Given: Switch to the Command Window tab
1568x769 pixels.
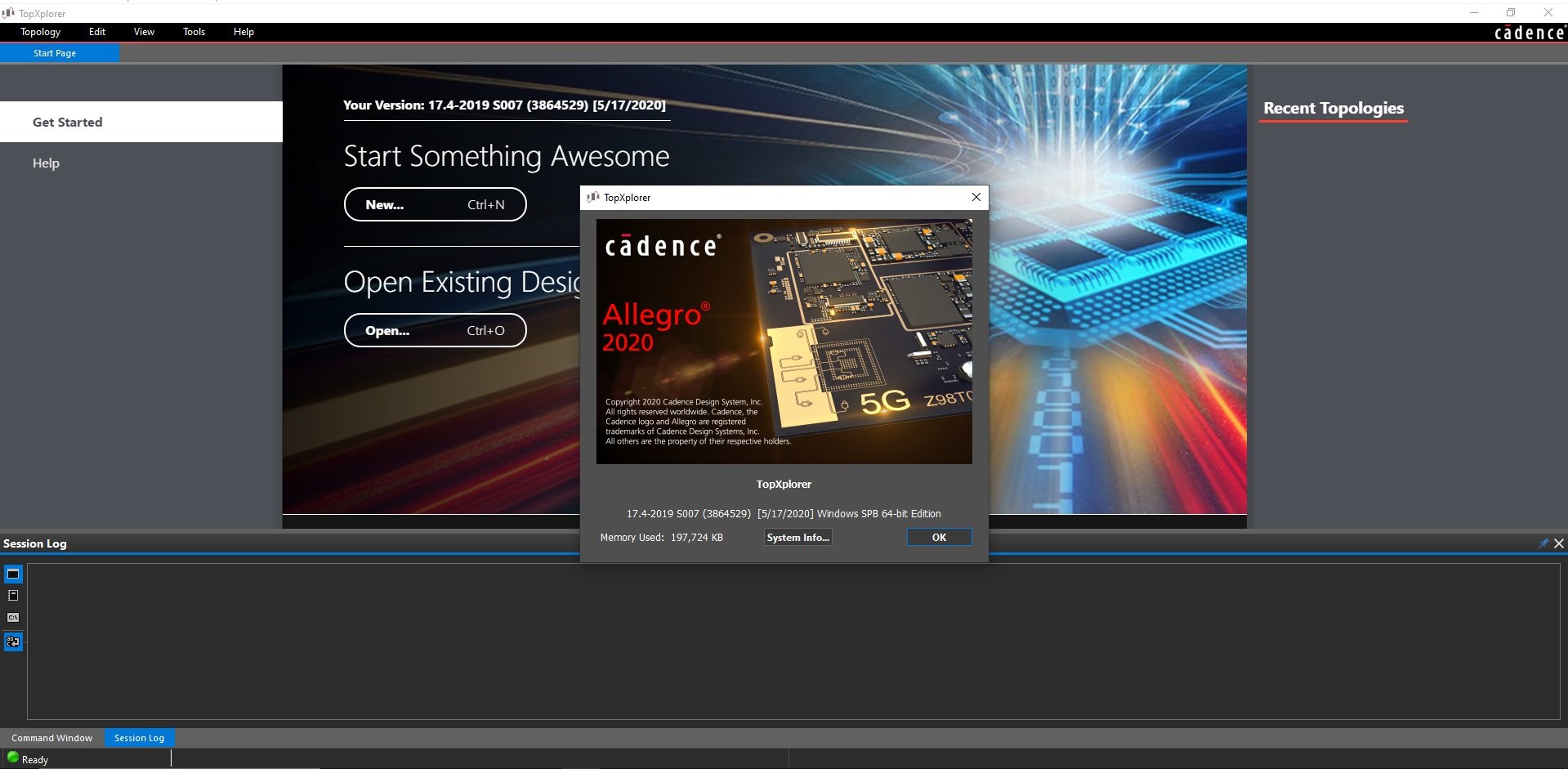Looking at the screenshot, I should point(51,738).
